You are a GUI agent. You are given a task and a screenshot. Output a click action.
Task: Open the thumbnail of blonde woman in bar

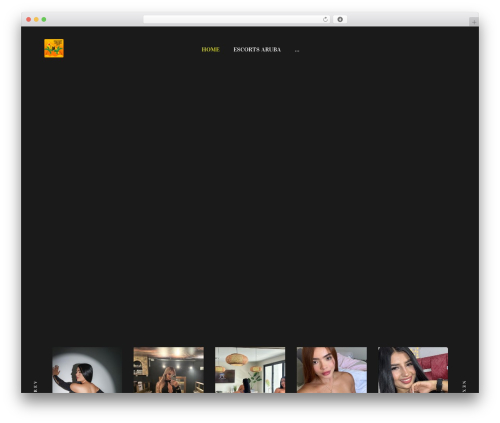tap(169, 370)
